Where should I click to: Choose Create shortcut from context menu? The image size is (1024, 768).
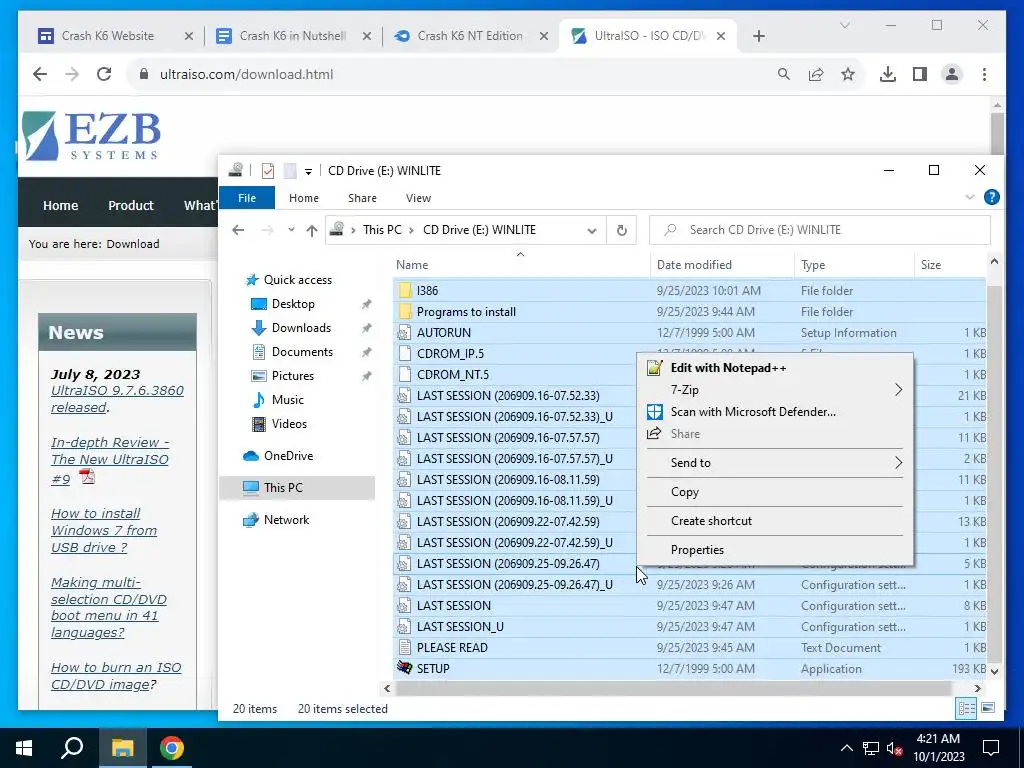[775, 521]
